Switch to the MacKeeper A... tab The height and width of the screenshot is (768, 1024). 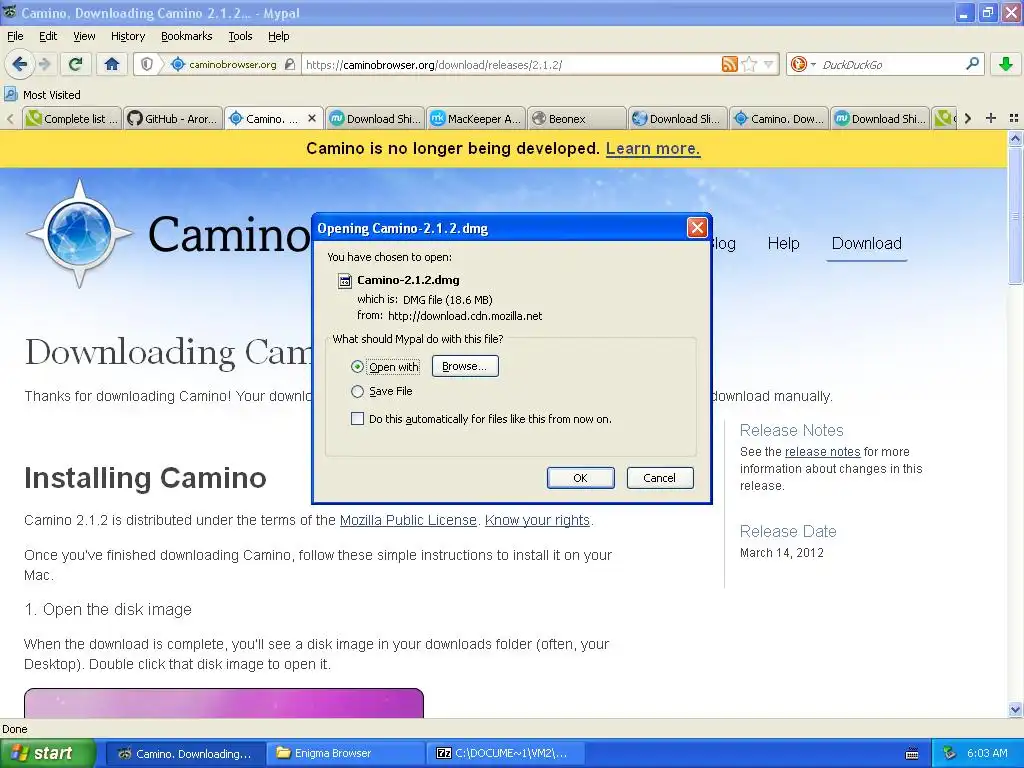[x=475, y=118]
